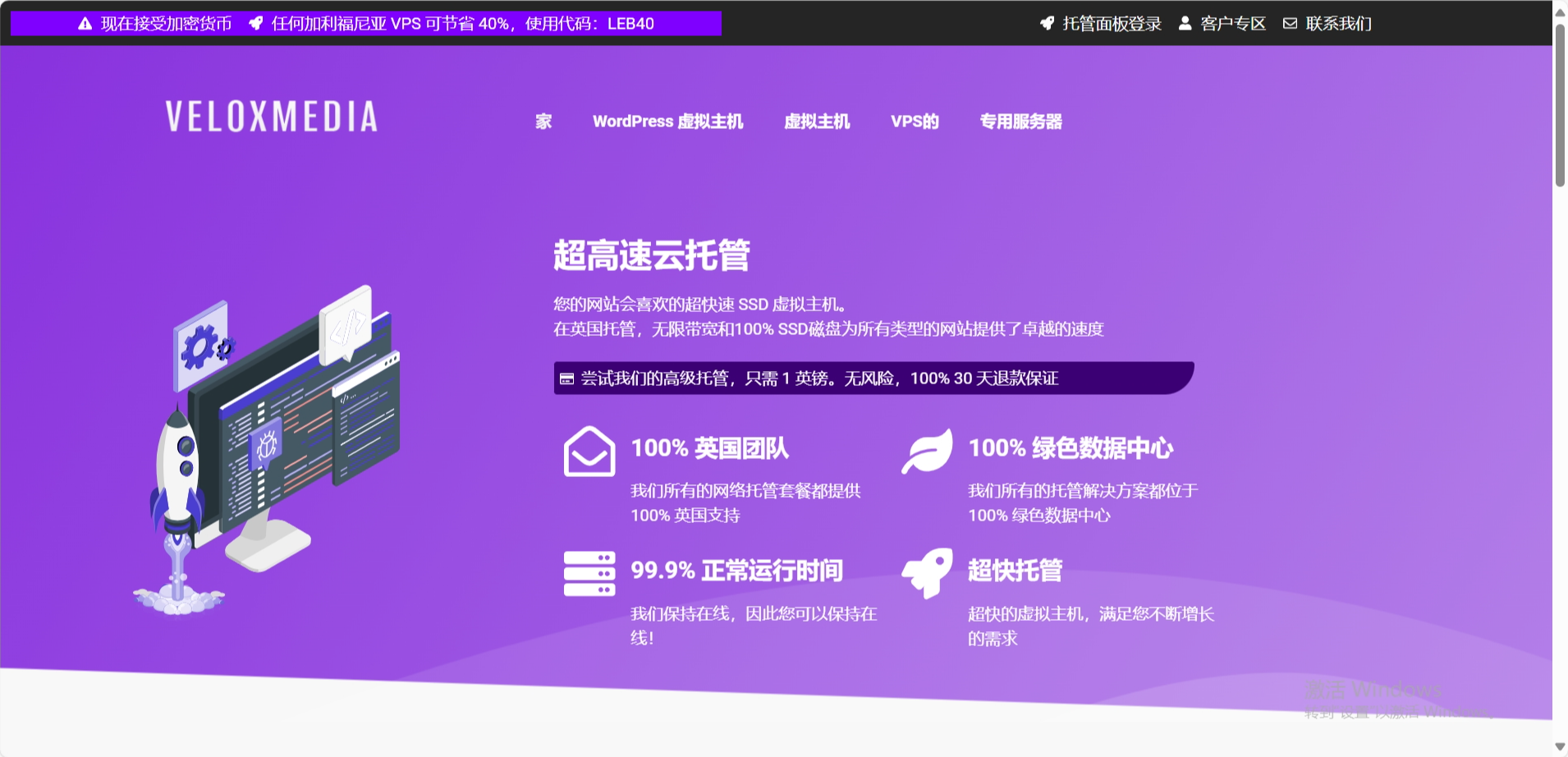Click the 尝试我们的高级托管 promotional banner
This screenshot has height=757, width=1568.
(x=870, y=378)
